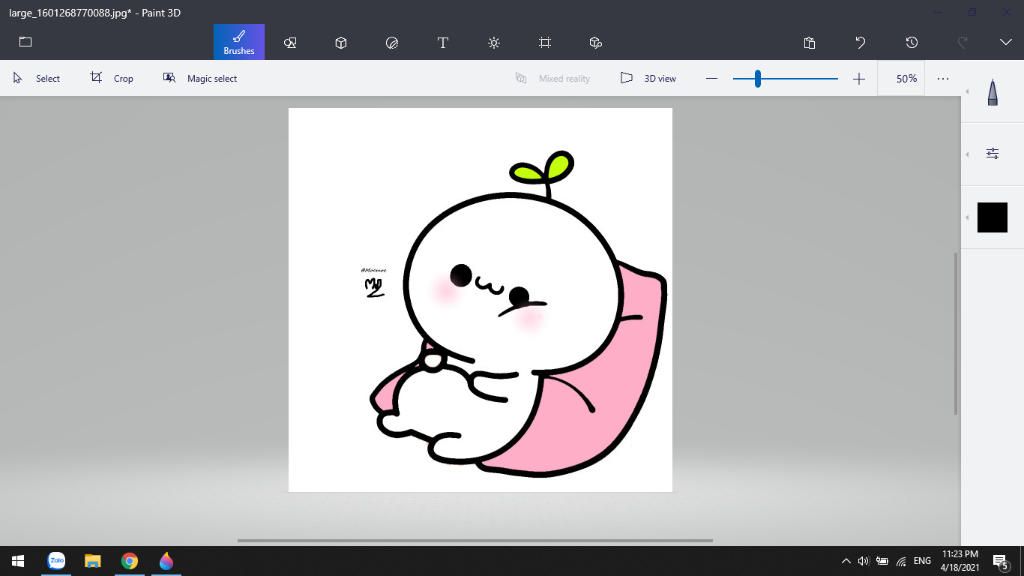Screen dimensions: 1024x576
Task: Switch to the Brushes tab
Action: pyautogui.click(x=239, y=42)
